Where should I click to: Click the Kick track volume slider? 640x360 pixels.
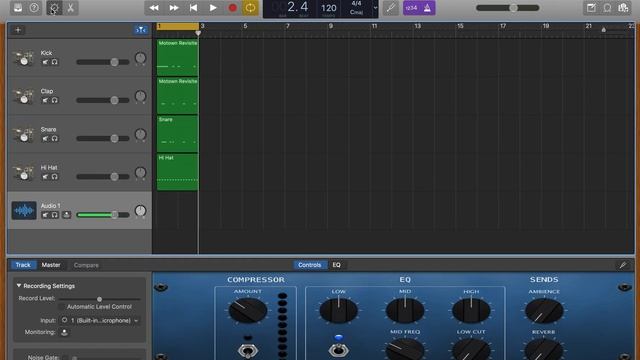click(x=103, y=62)
